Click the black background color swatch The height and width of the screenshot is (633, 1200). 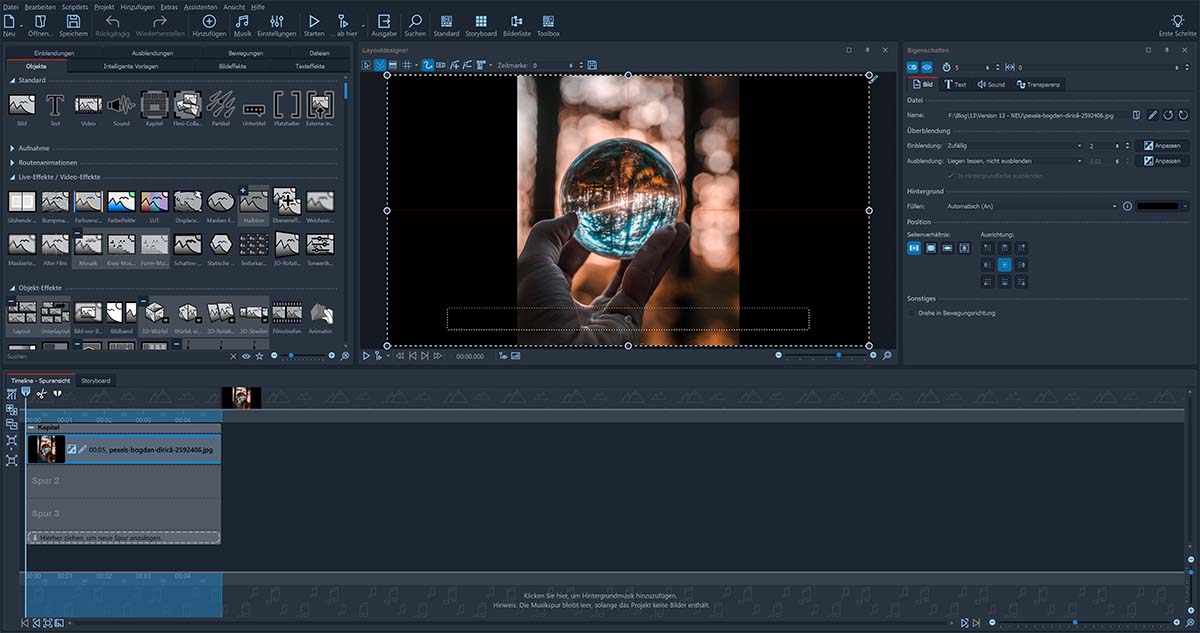point(1158,206)
